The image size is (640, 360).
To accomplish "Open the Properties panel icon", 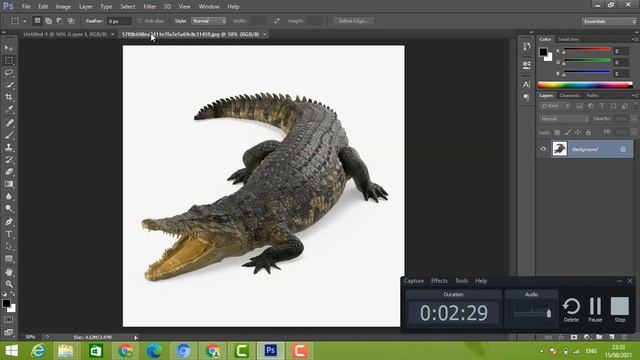I will pos(527,64).
